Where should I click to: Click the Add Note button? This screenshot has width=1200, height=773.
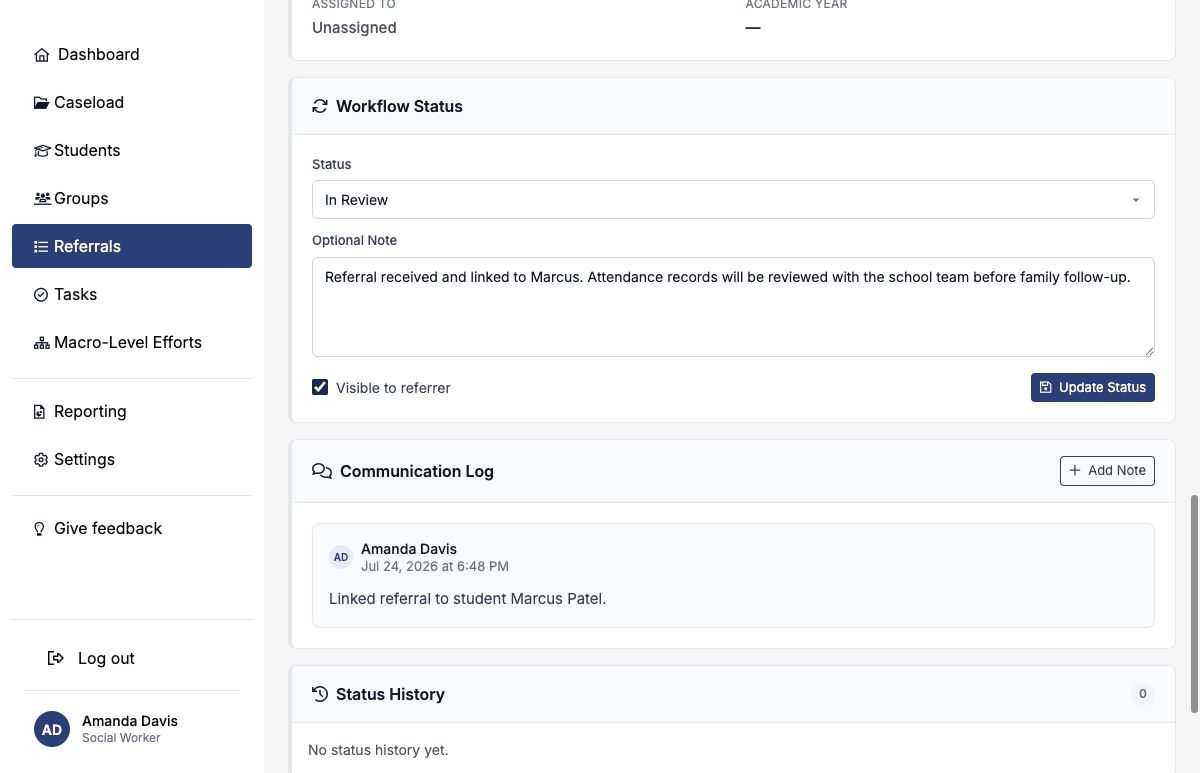(x=1107, y=470)
